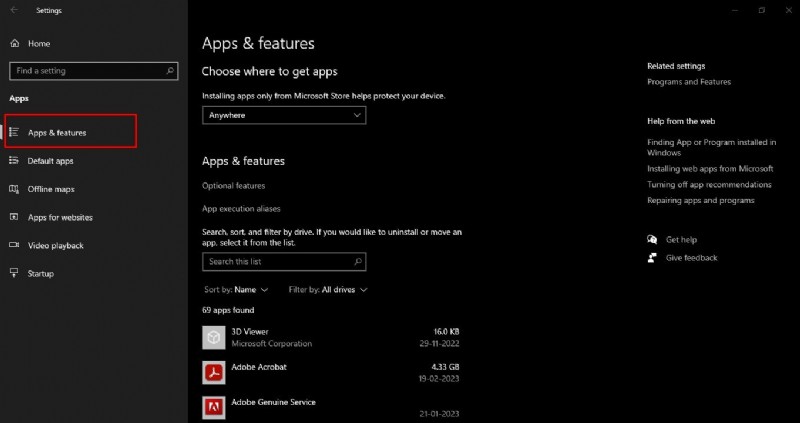Click the Microsoft Corporation publisher text

click(x=271, y=343)
